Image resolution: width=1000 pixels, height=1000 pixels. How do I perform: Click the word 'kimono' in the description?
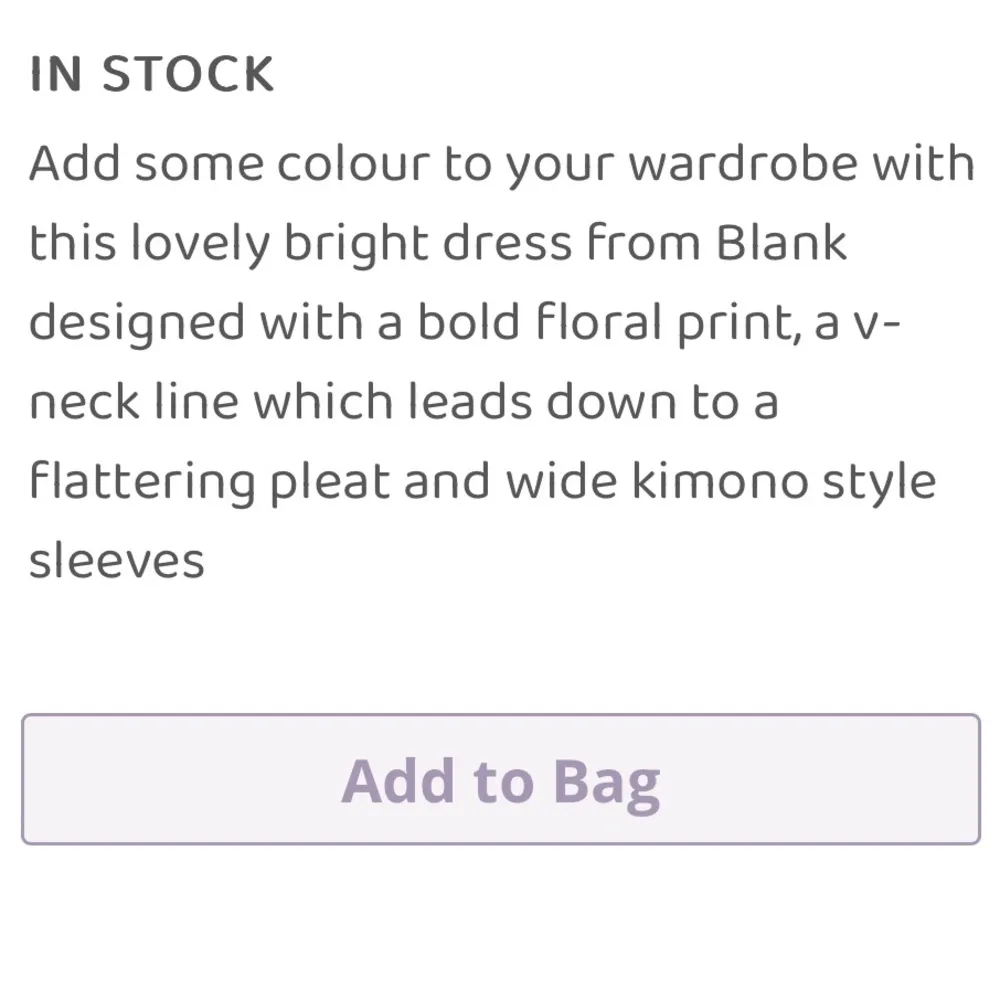pyautogui.click(x=726, y=483)
